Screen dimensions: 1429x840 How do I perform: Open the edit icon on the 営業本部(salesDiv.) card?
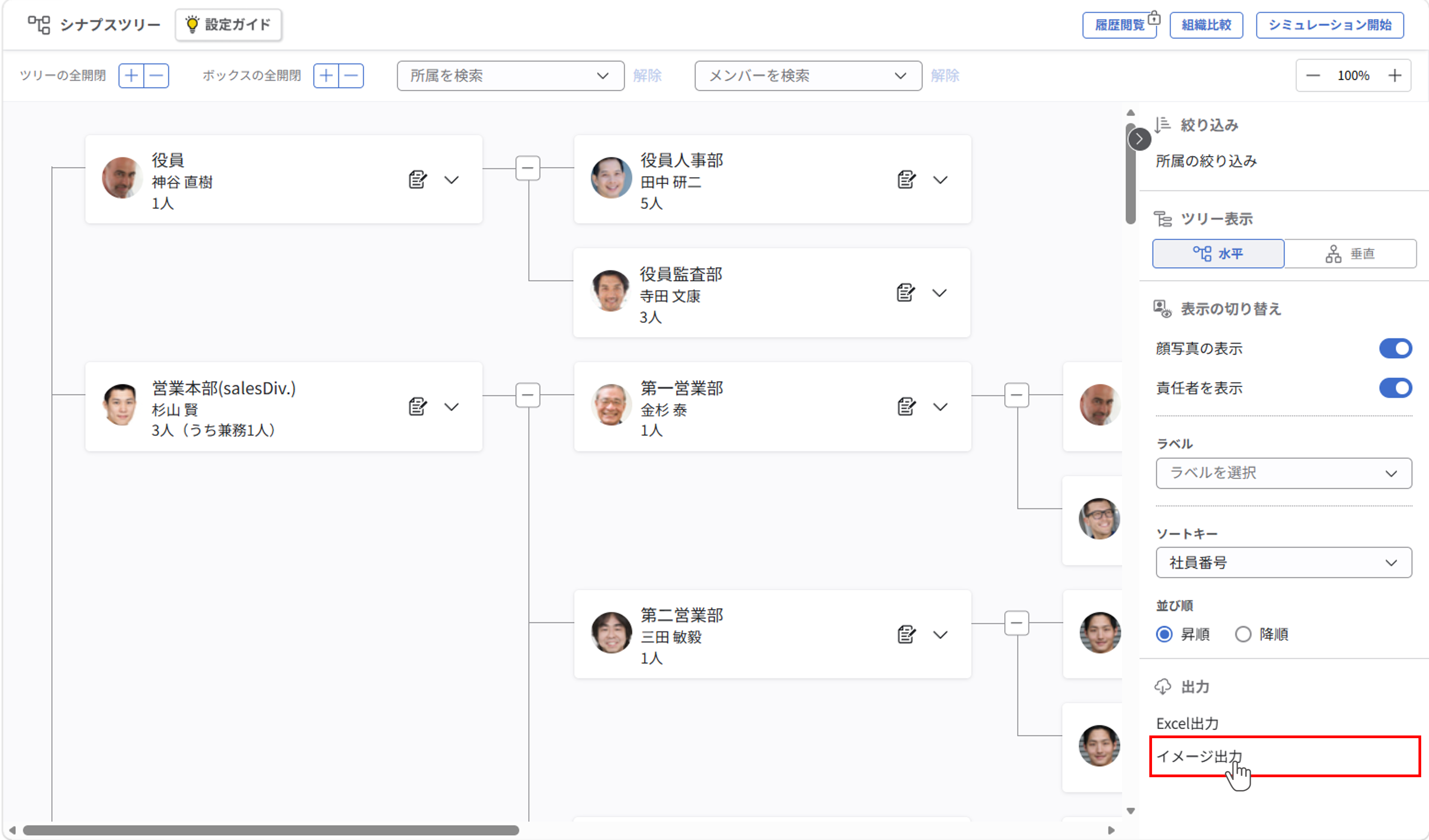tap(417, 407)
